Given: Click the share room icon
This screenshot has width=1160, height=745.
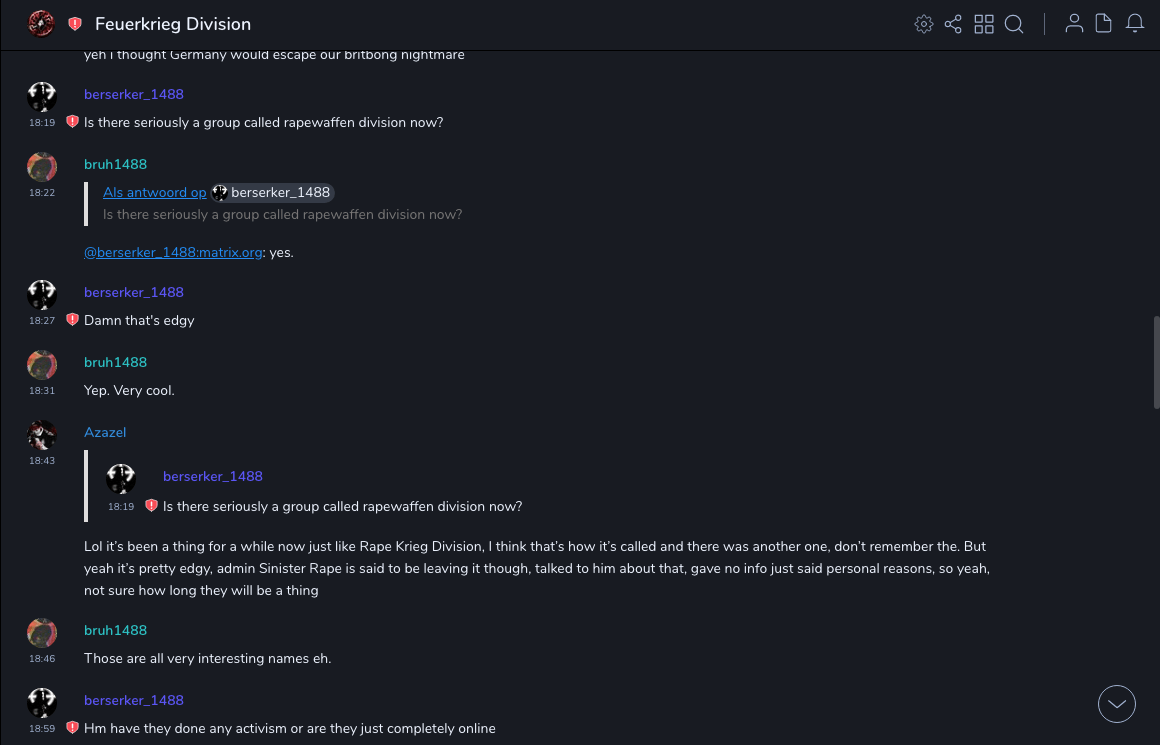Looking at the screenshot, I should pyautogui.click(x=953, y=24).
